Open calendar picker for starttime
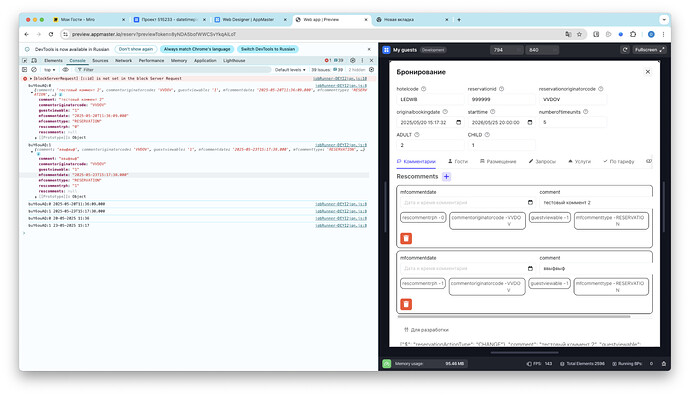This screenshot has height=396, width=690. (530, 122)
